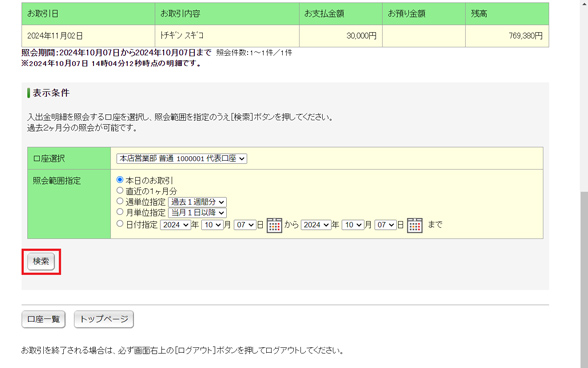Image resolution: width=588 pixels, height=368 pixels.
Task: Click the 30,000円 payment amount cell
Action: tap(341, 36)
